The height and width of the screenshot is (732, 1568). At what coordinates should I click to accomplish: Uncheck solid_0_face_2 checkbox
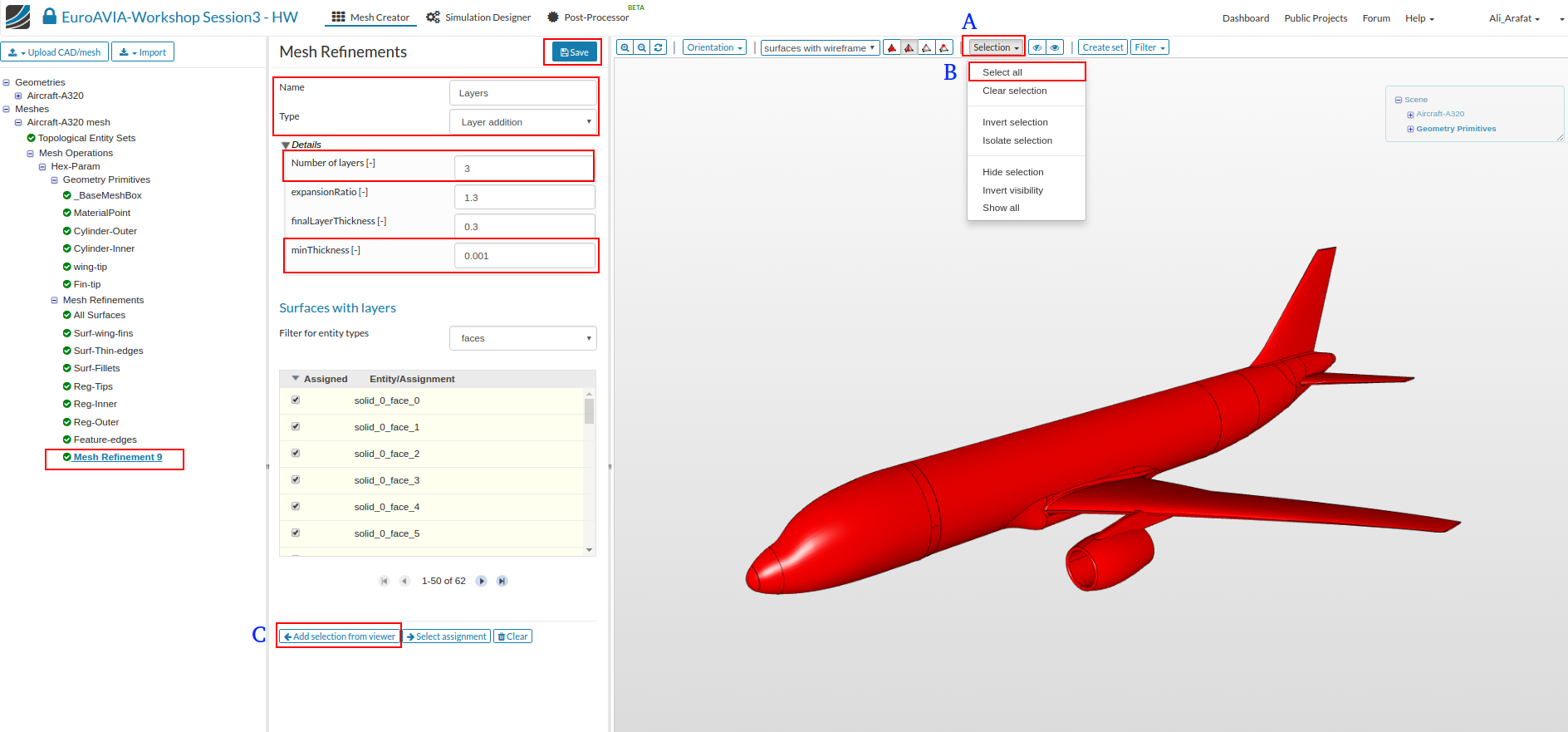(296, 453)
